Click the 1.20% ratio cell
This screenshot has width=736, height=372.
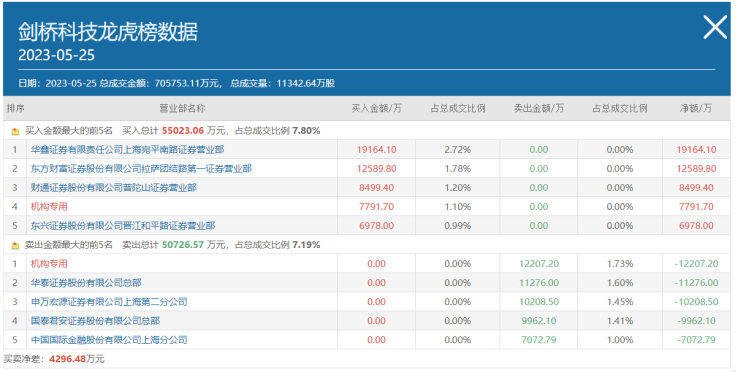pos(458,188)
